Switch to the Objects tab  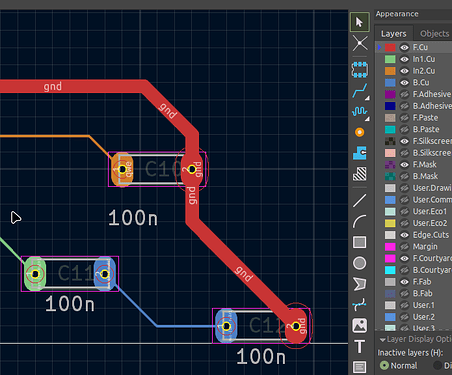[434, 34]
